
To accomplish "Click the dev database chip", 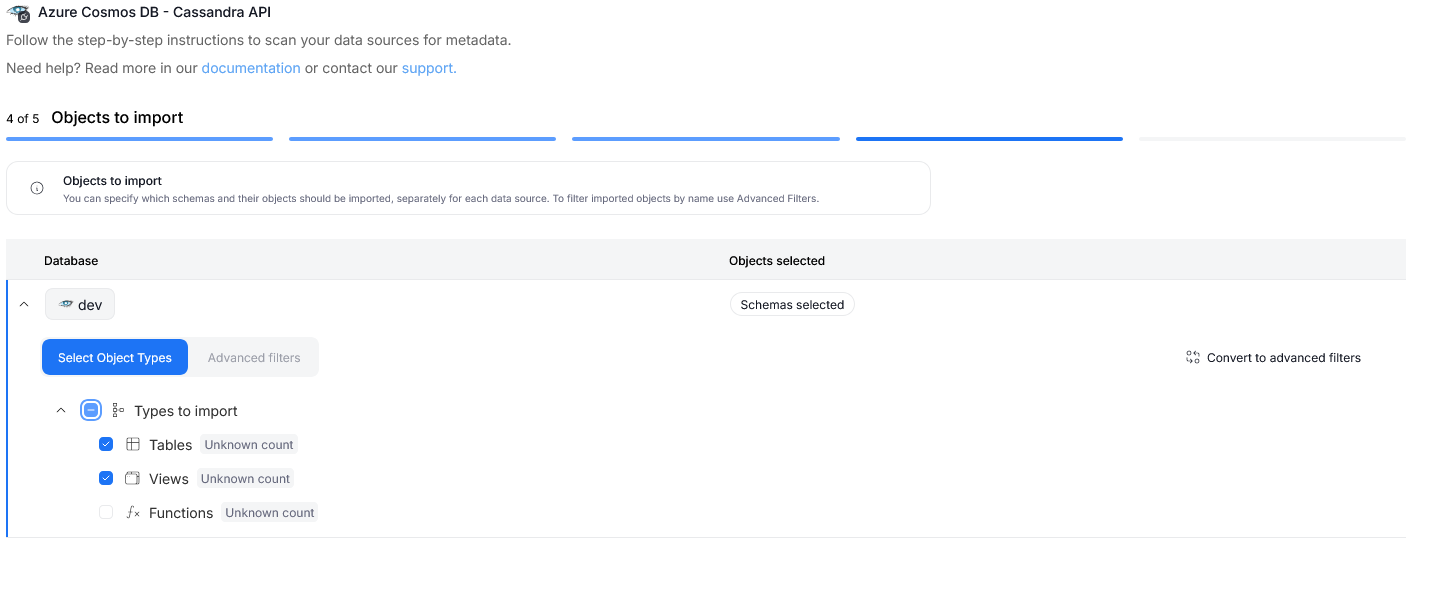I will coord(80,304).
